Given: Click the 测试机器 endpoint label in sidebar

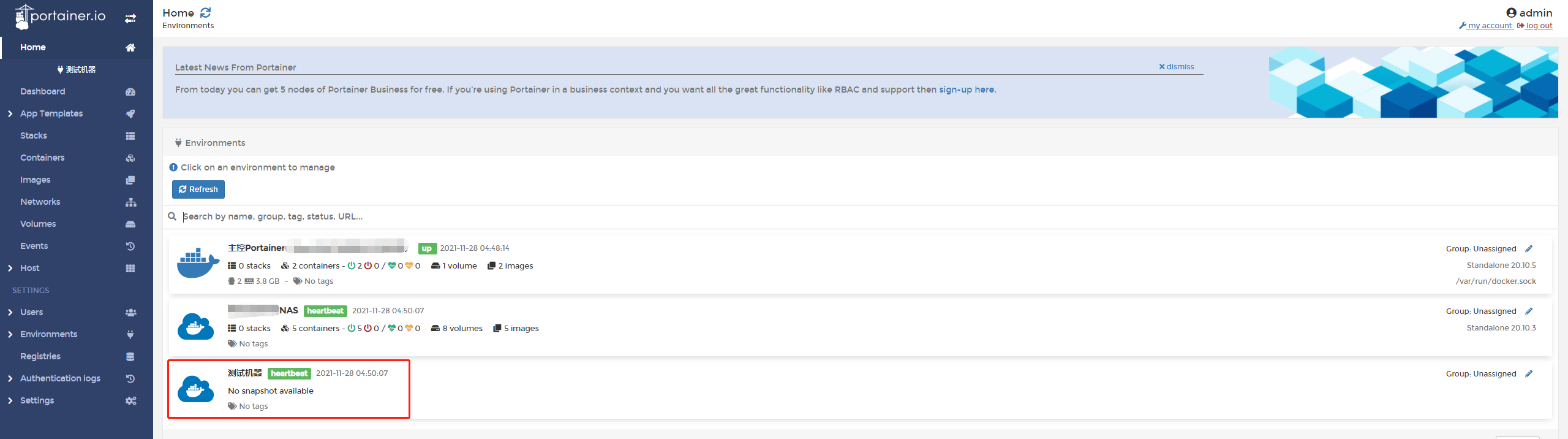Looking at the screenshot, I should tap(77, 69).
